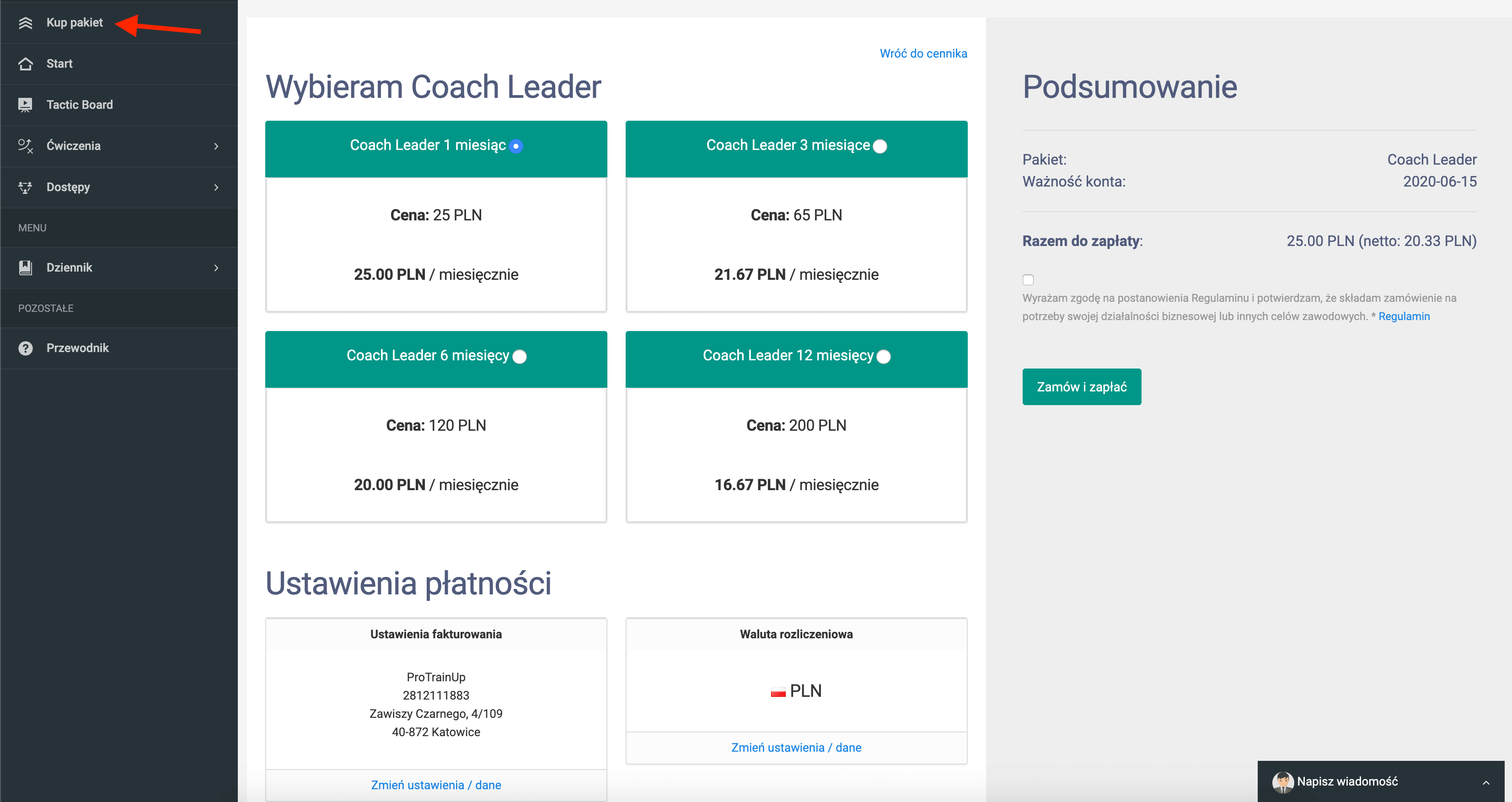Open the Kup pakiet menu item
This screenshot has width=1512, height=802.
(x=75, y=23)
